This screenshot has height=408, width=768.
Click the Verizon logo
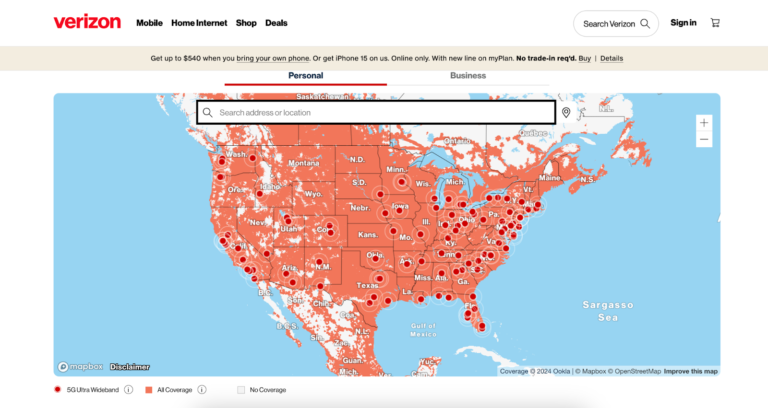point(87,22)
